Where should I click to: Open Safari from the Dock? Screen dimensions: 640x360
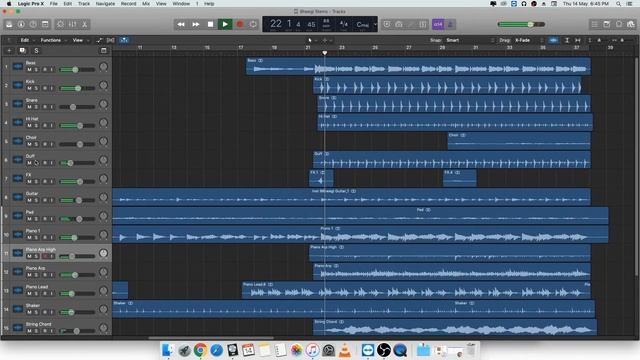pos(216,350)
